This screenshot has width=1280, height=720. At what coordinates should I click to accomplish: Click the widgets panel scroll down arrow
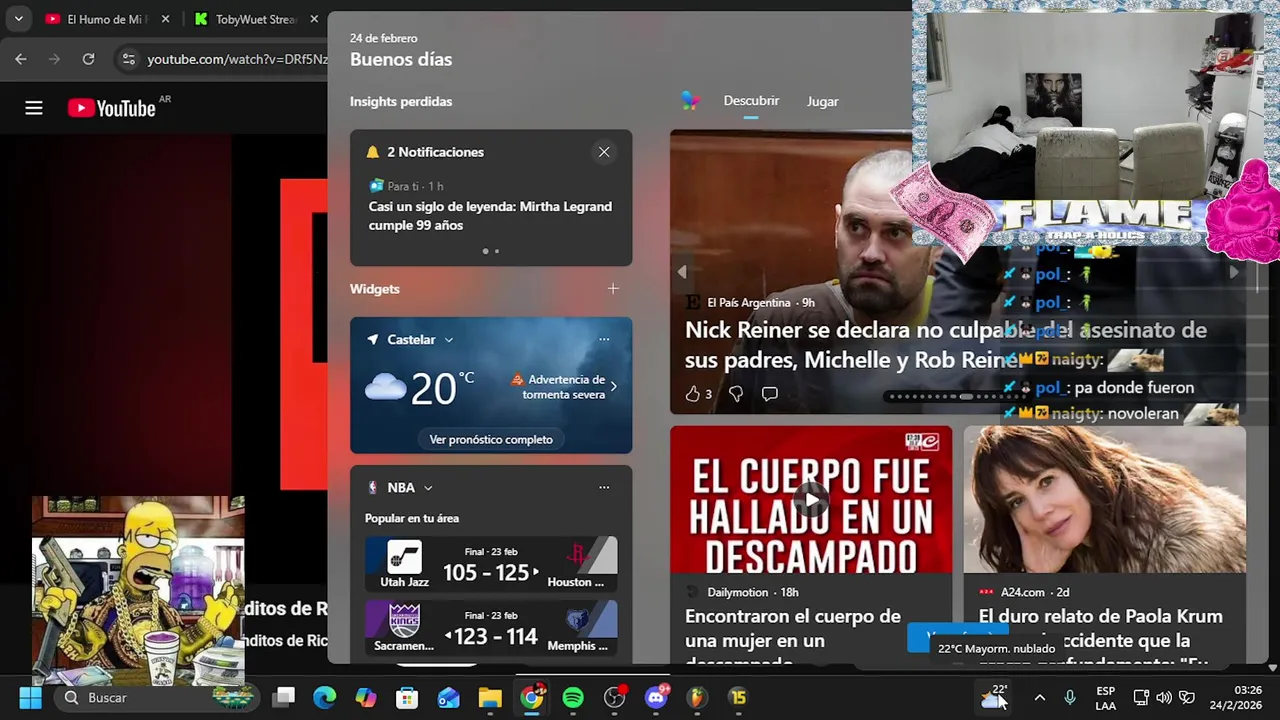1272,667
